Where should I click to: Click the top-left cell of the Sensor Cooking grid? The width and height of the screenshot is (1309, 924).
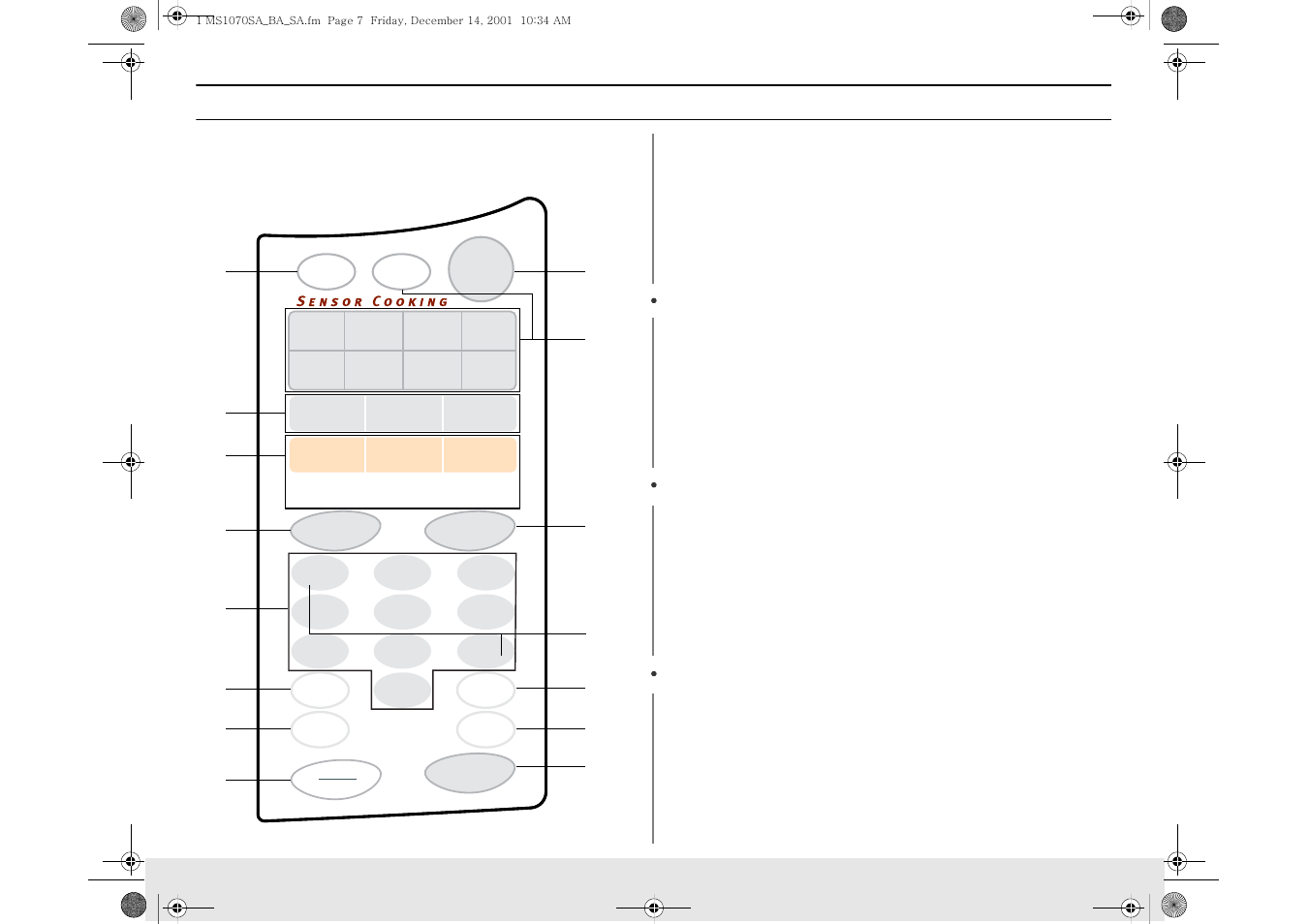tap(317, 331)
